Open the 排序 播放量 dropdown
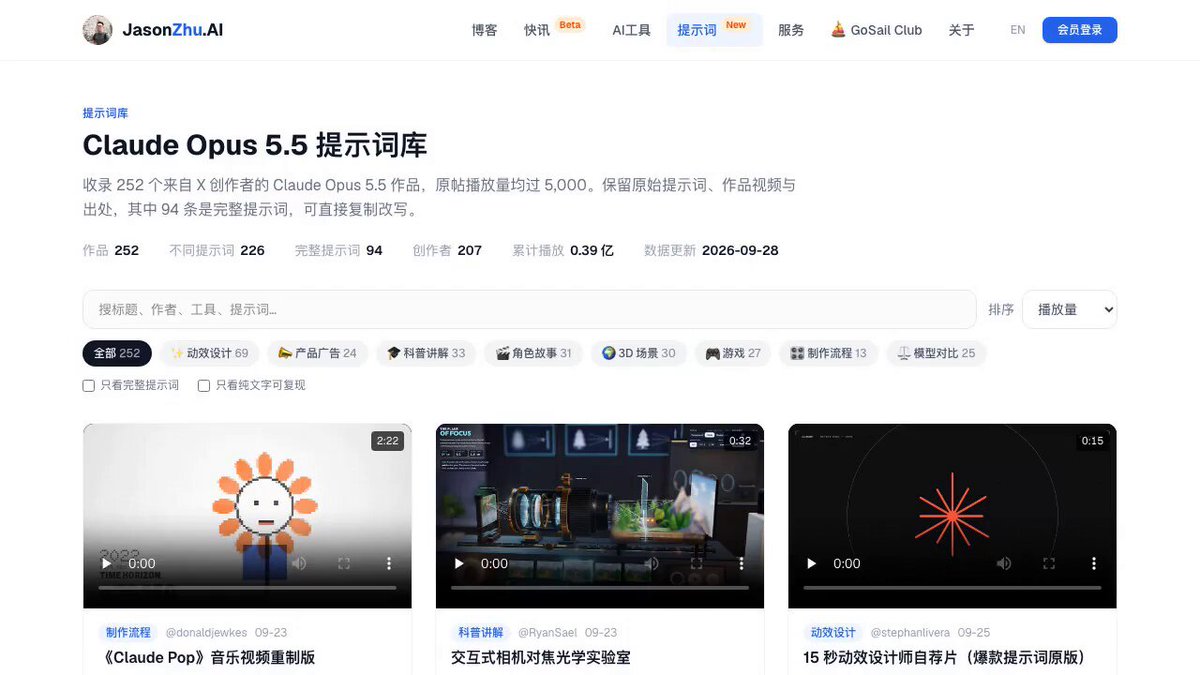The width and height of the screenshot is (1200, 675). pos(1069,309)
